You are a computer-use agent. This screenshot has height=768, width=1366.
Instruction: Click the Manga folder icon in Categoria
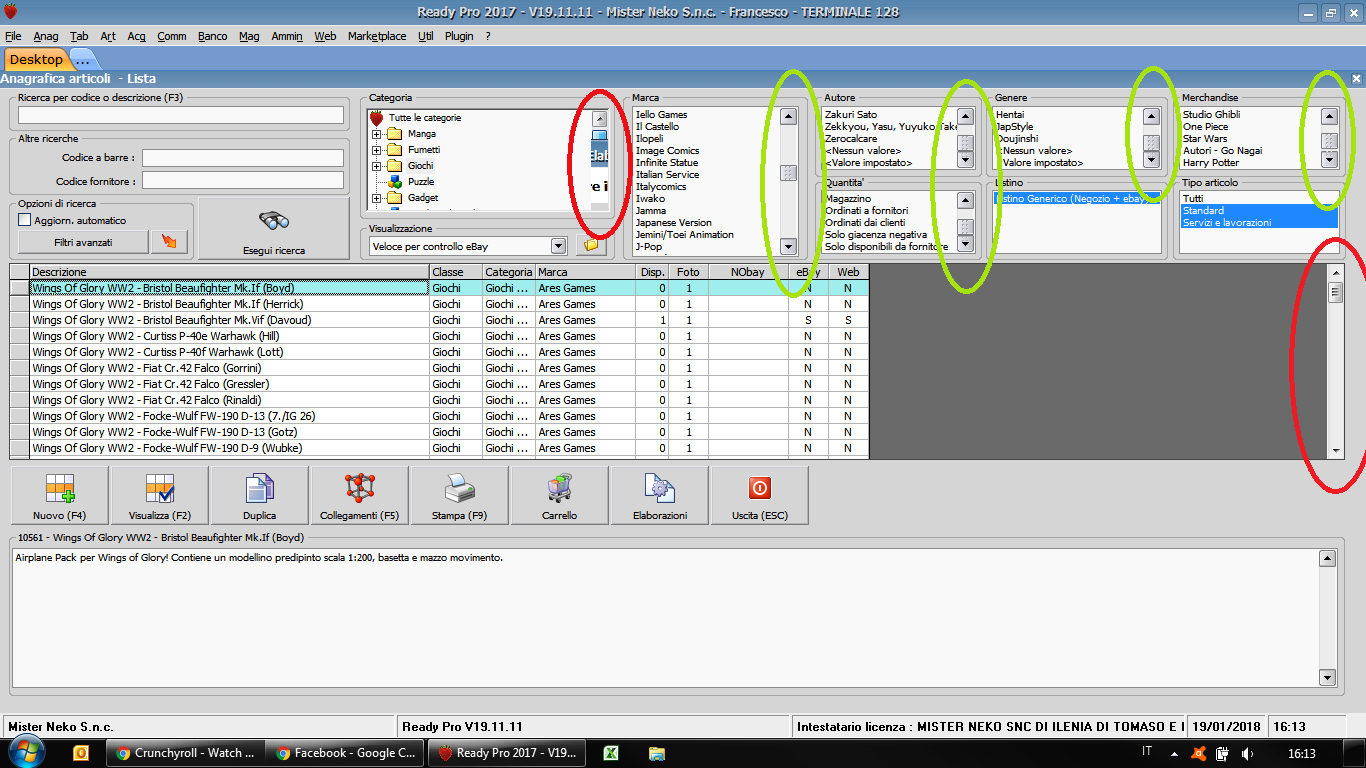394,134
